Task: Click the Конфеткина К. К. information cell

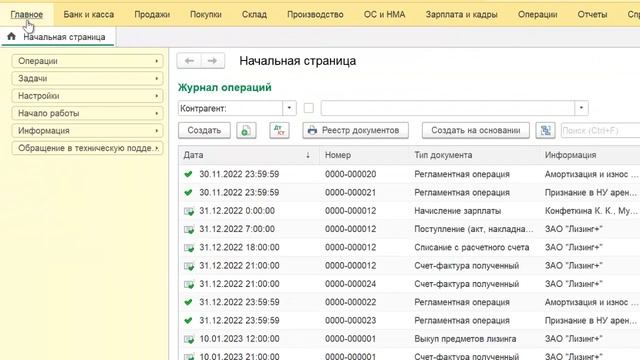Action: click(x=591, y=211)
